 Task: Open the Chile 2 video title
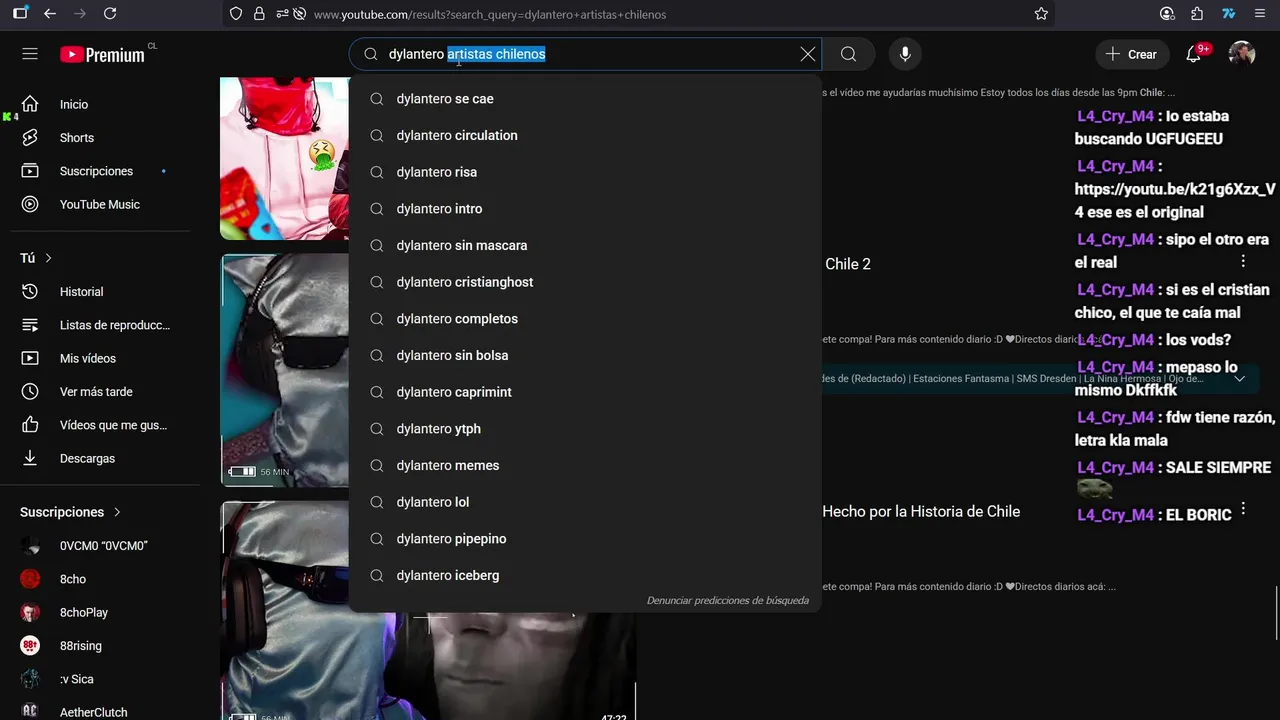click(848, 264)
